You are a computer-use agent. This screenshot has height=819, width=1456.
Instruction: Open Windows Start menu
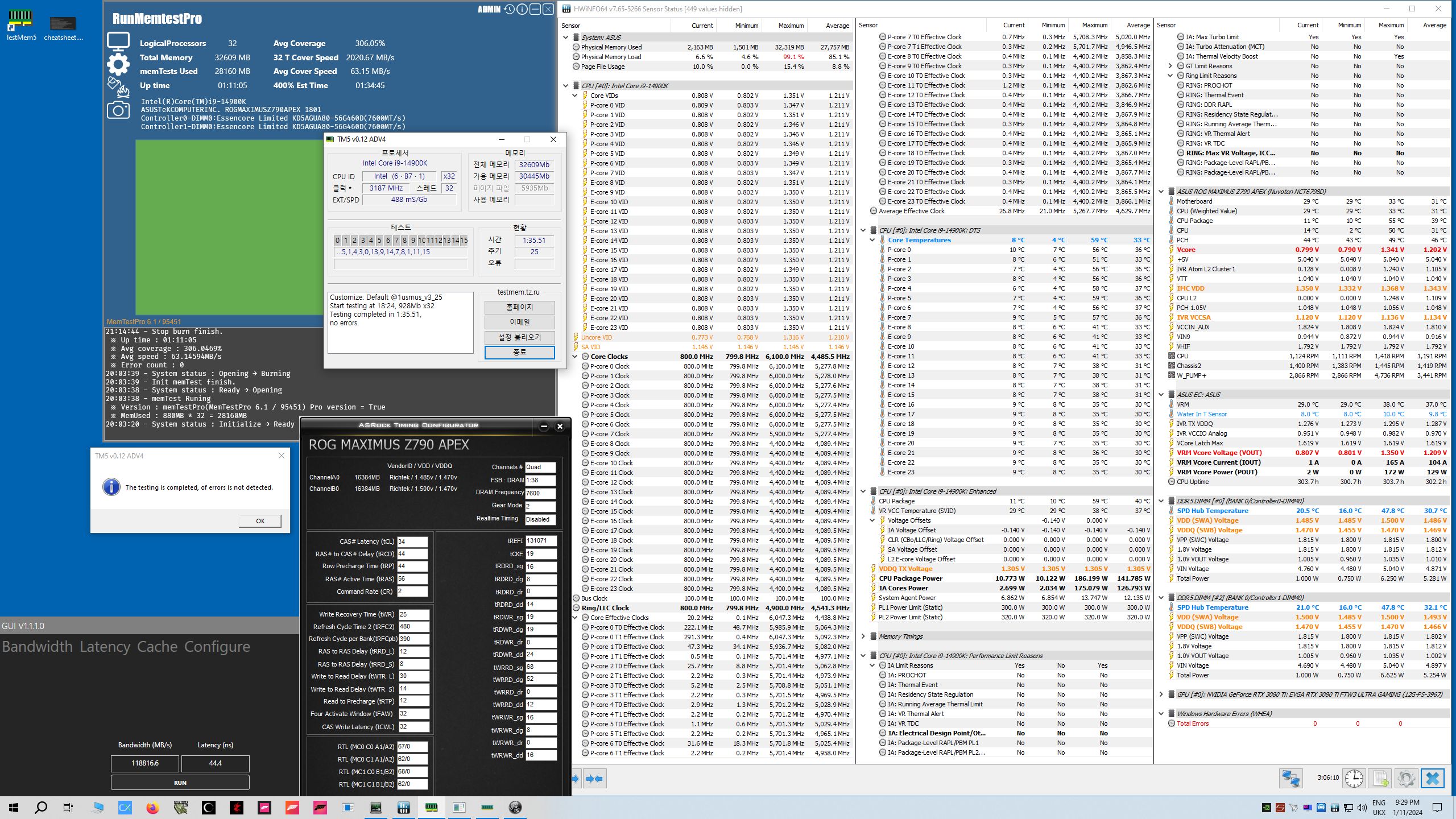[14, 808]
